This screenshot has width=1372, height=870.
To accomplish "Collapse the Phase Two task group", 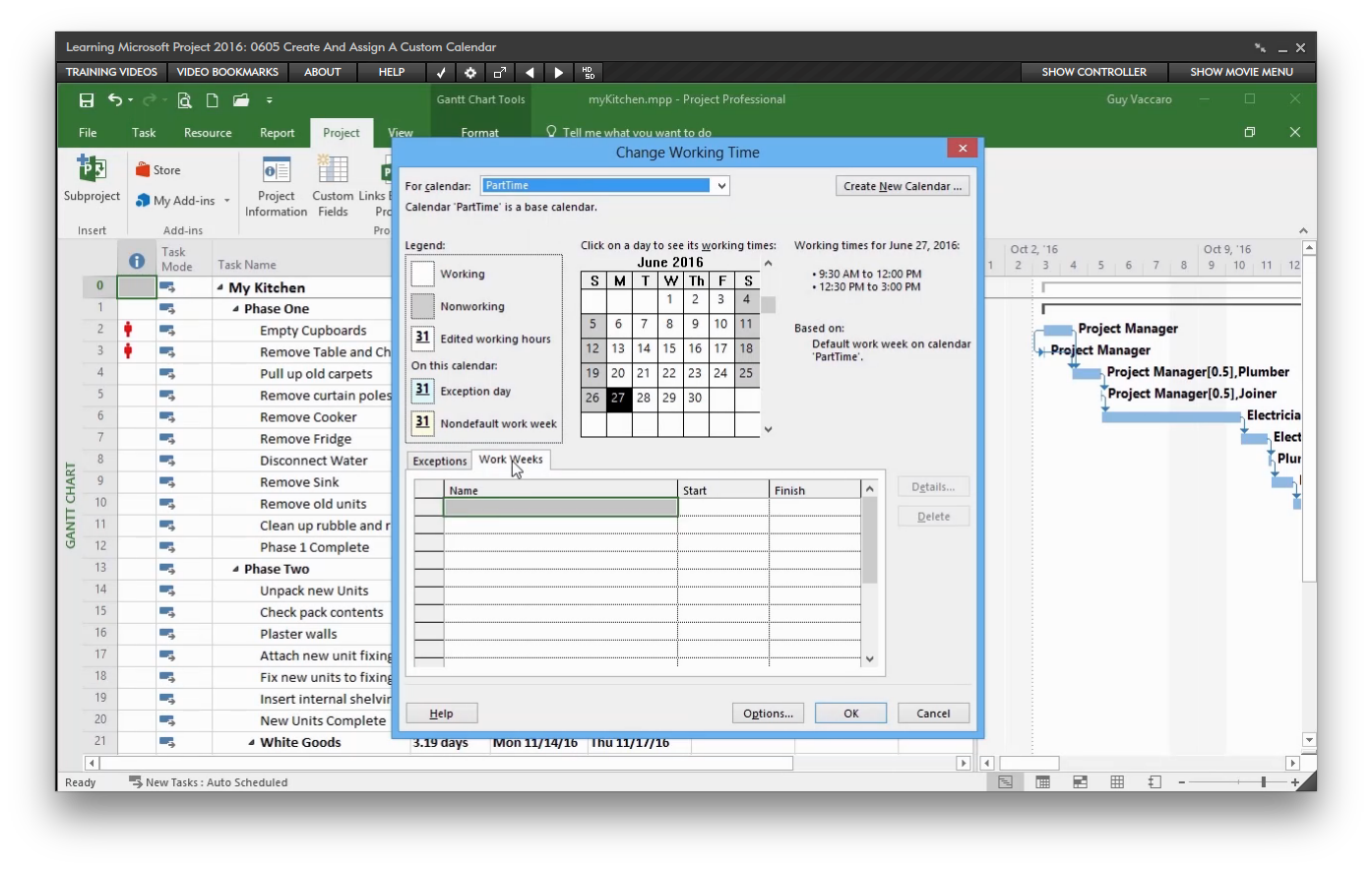I will click(235, 568).
